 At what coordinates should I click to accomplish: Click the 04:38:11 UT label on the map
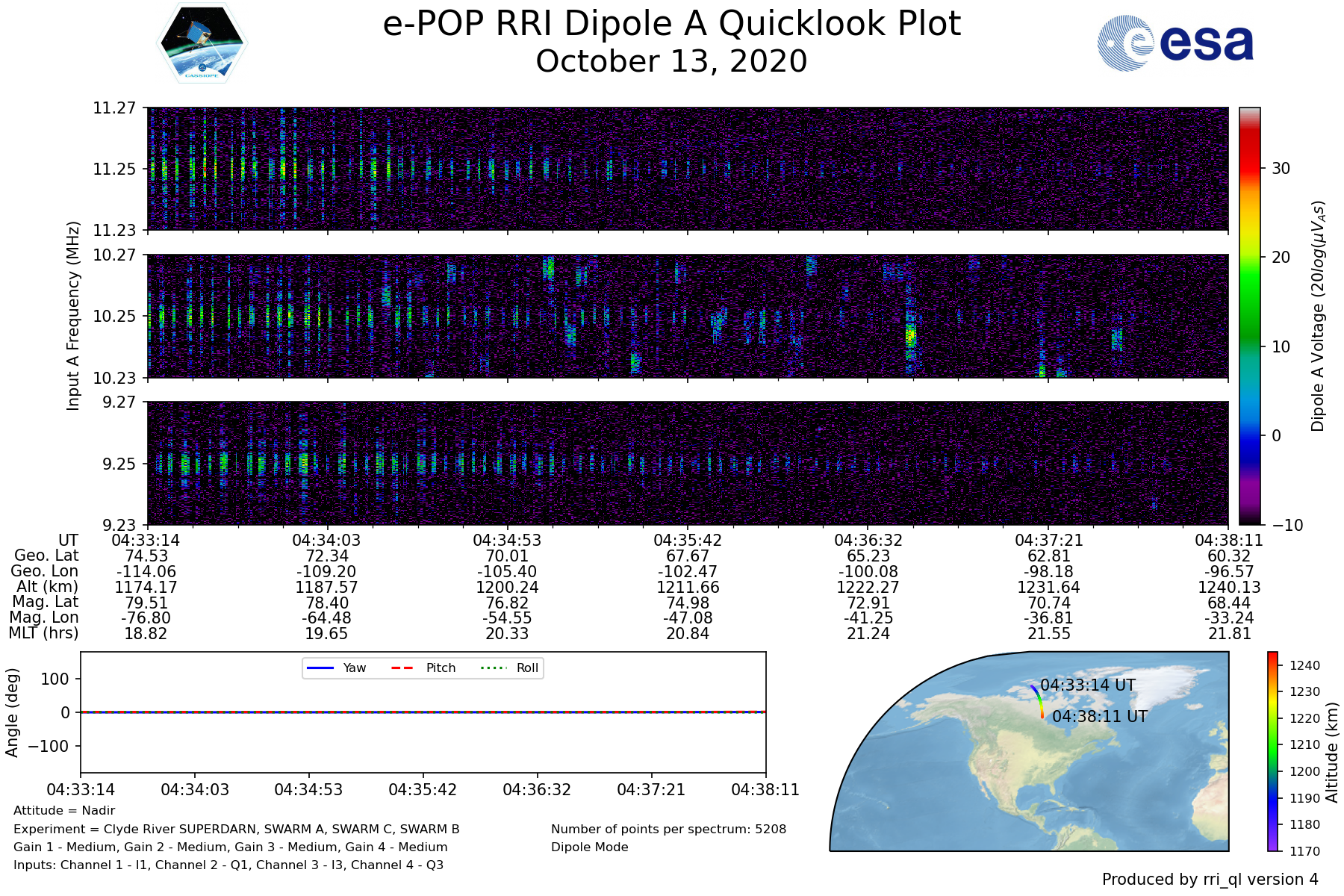[1099, 717]
